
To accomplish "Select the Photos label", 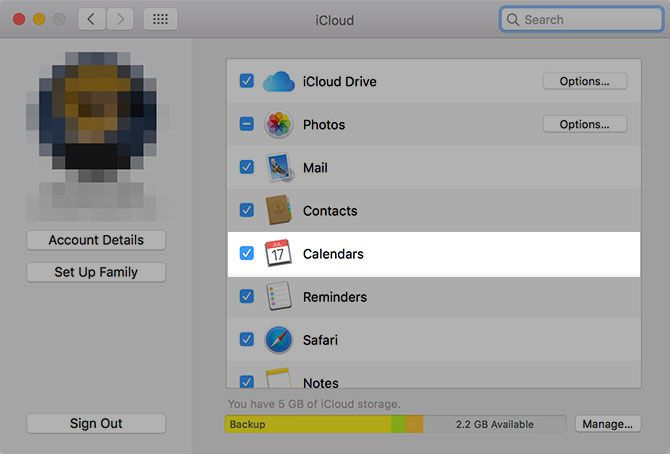I will point(324,125).
